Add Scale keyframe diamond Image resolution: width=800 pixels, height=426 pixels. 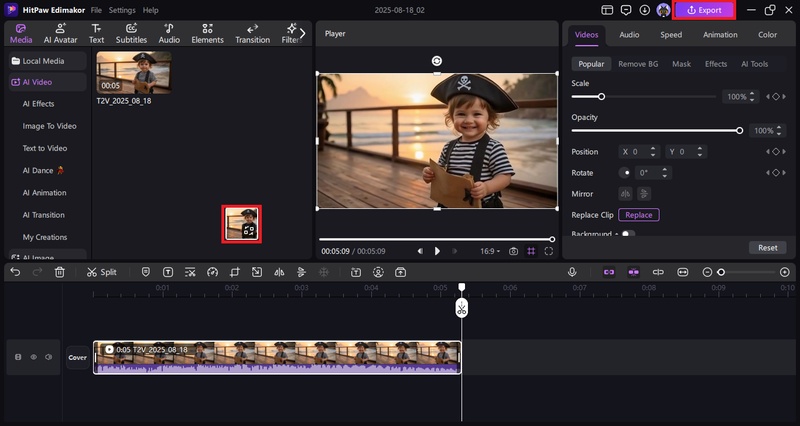point(776,96)
